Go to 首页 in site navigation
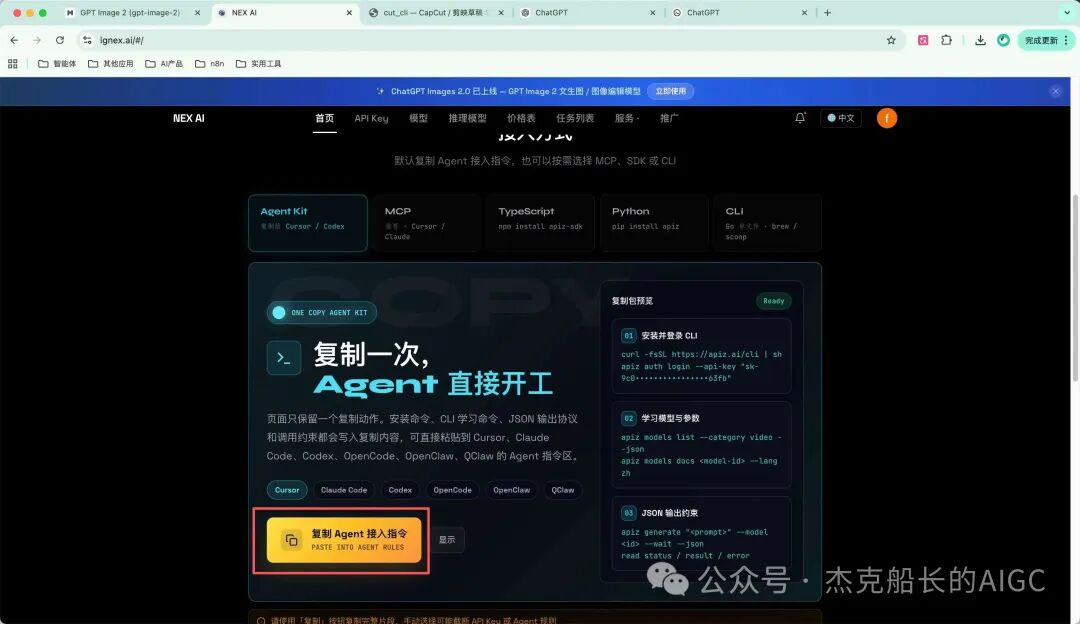Viewport: 1080px width, 624px height. pyautogui.click(x=324, y=118)
